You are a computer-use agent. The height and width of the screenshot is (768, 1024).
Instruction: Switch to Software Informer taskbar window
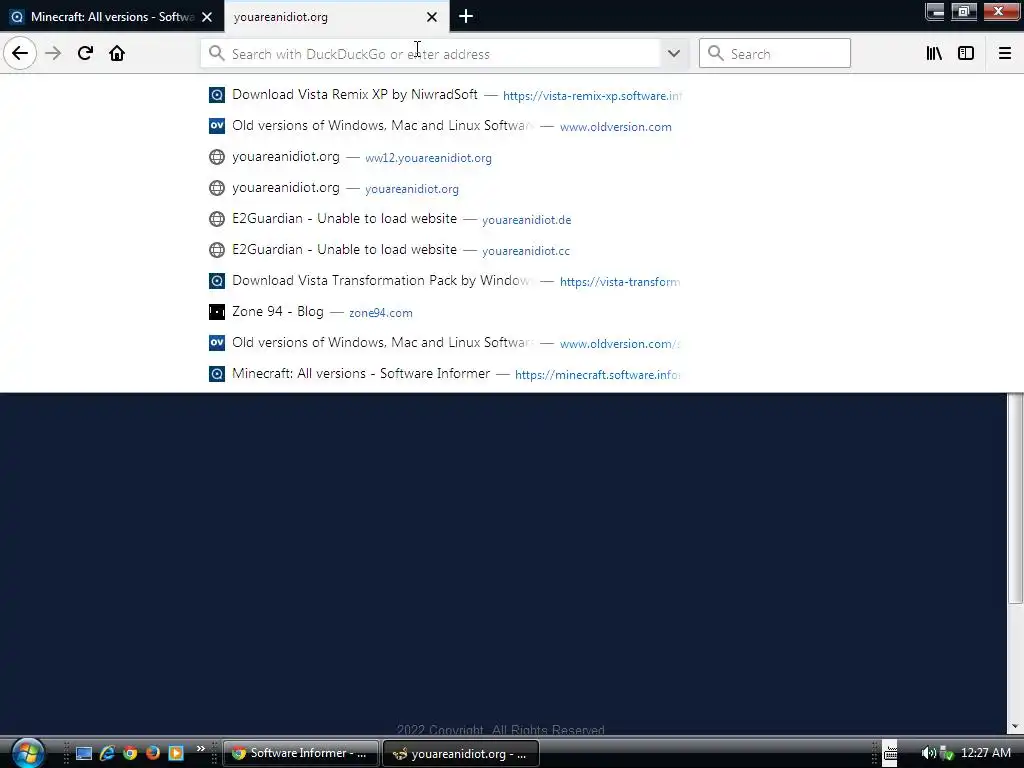(301, 753)
